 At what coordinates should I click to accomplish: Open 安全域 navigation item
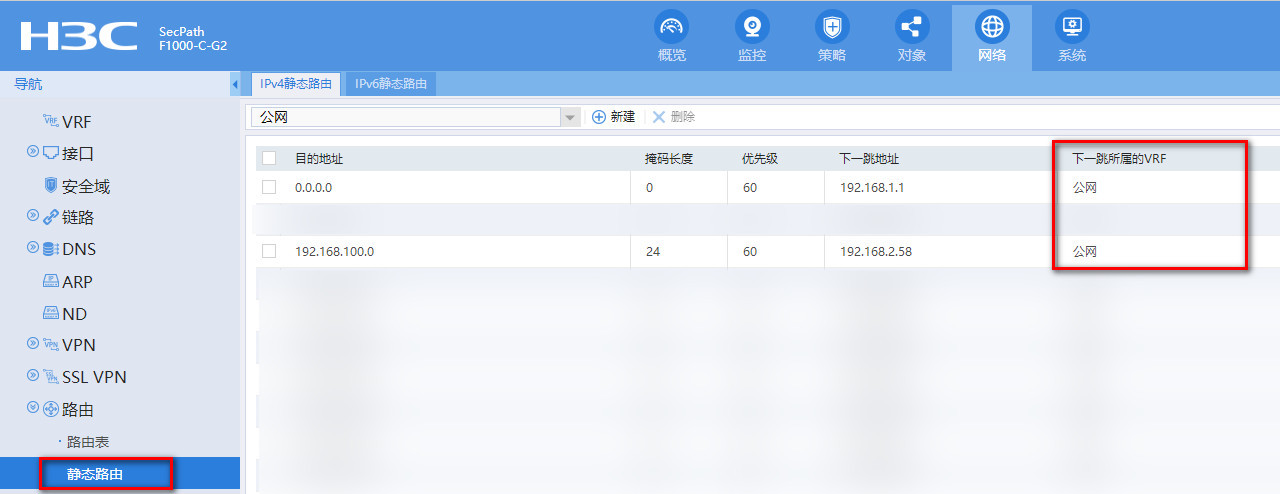86,186
